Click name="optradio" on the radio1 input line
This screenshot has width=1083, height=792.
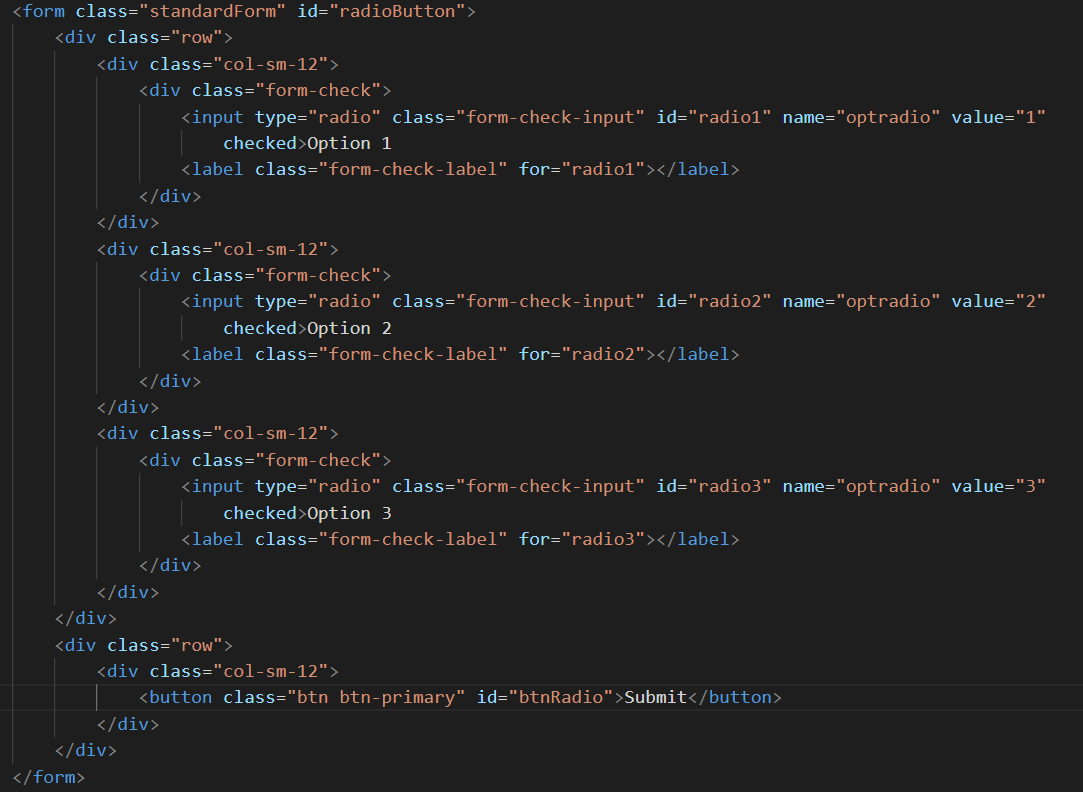tap(861, 117)
